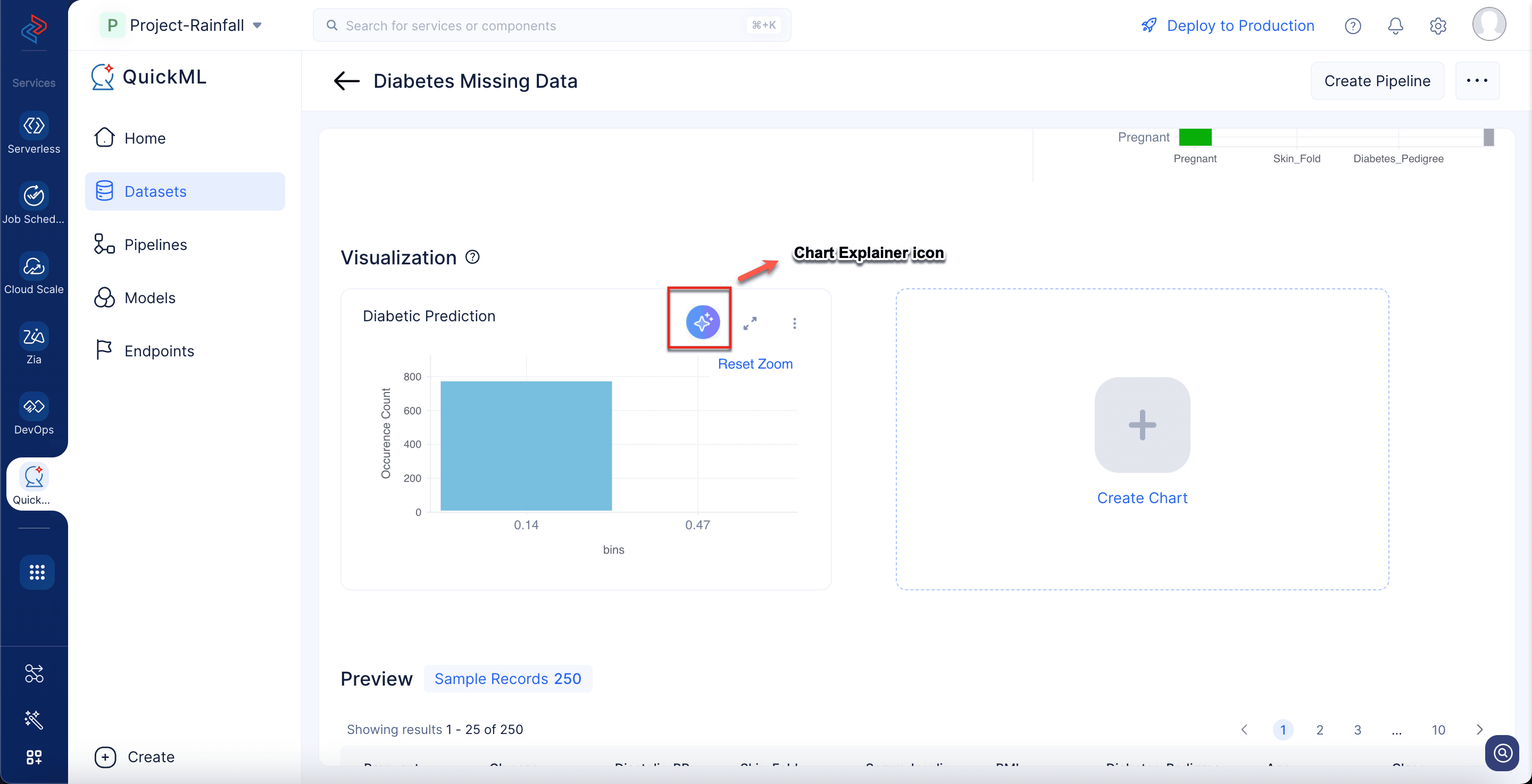Click the Reset Zoom link
This screenshot has height=784, width=1532.
coord(755,363)
